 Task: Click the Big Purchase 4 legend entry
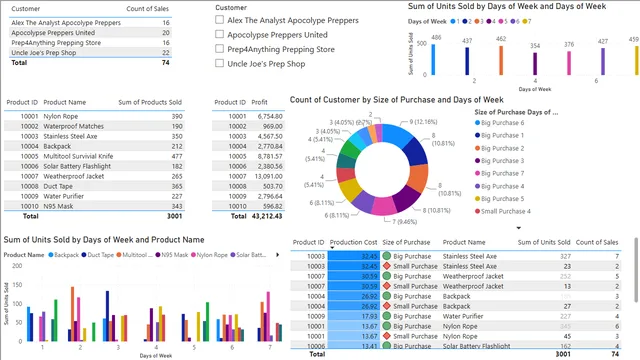[x=500, y=186]
